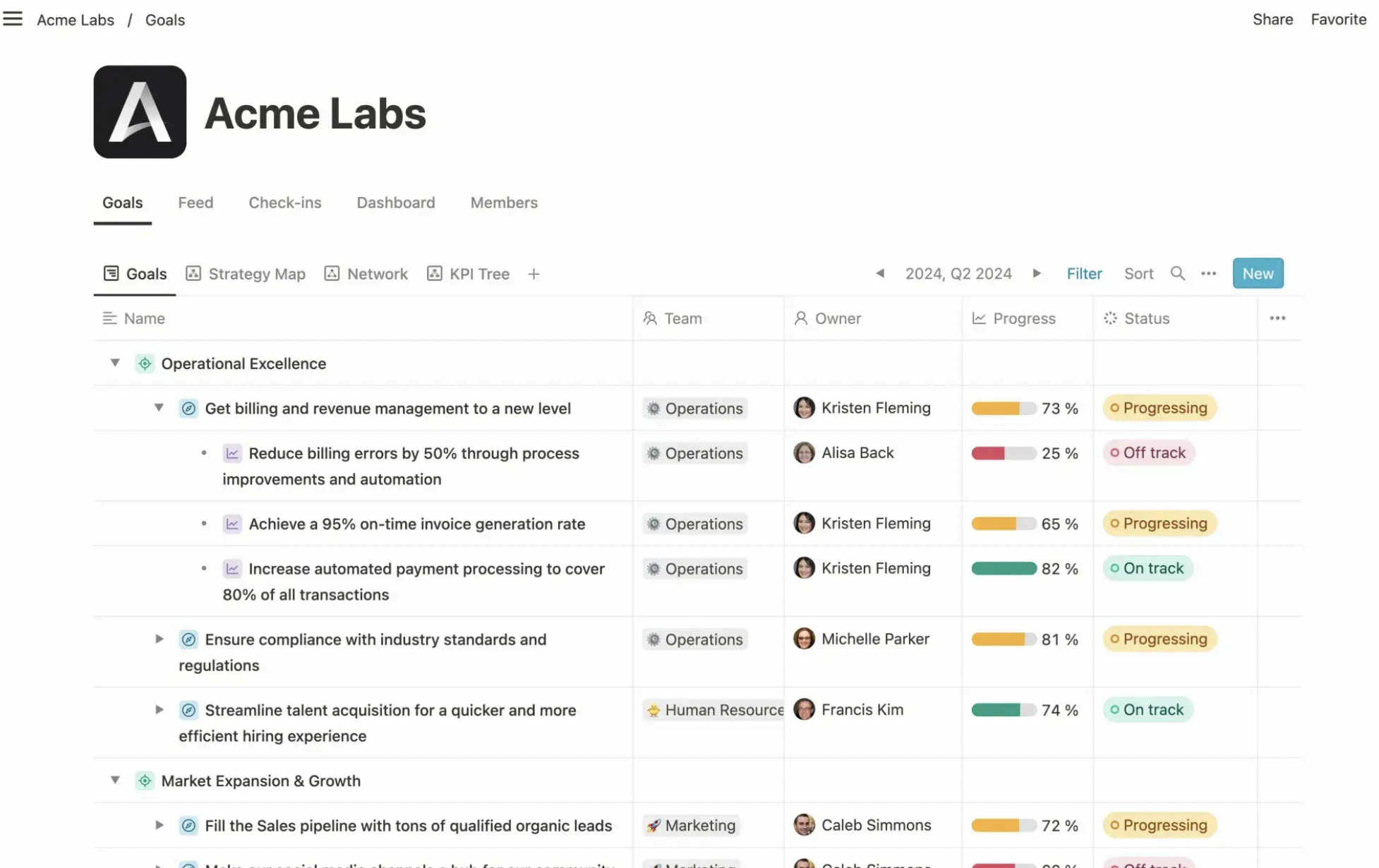Expand Streamline talent acquisition goal
The width and height of the screenshot is (1379, 868).
159,709
